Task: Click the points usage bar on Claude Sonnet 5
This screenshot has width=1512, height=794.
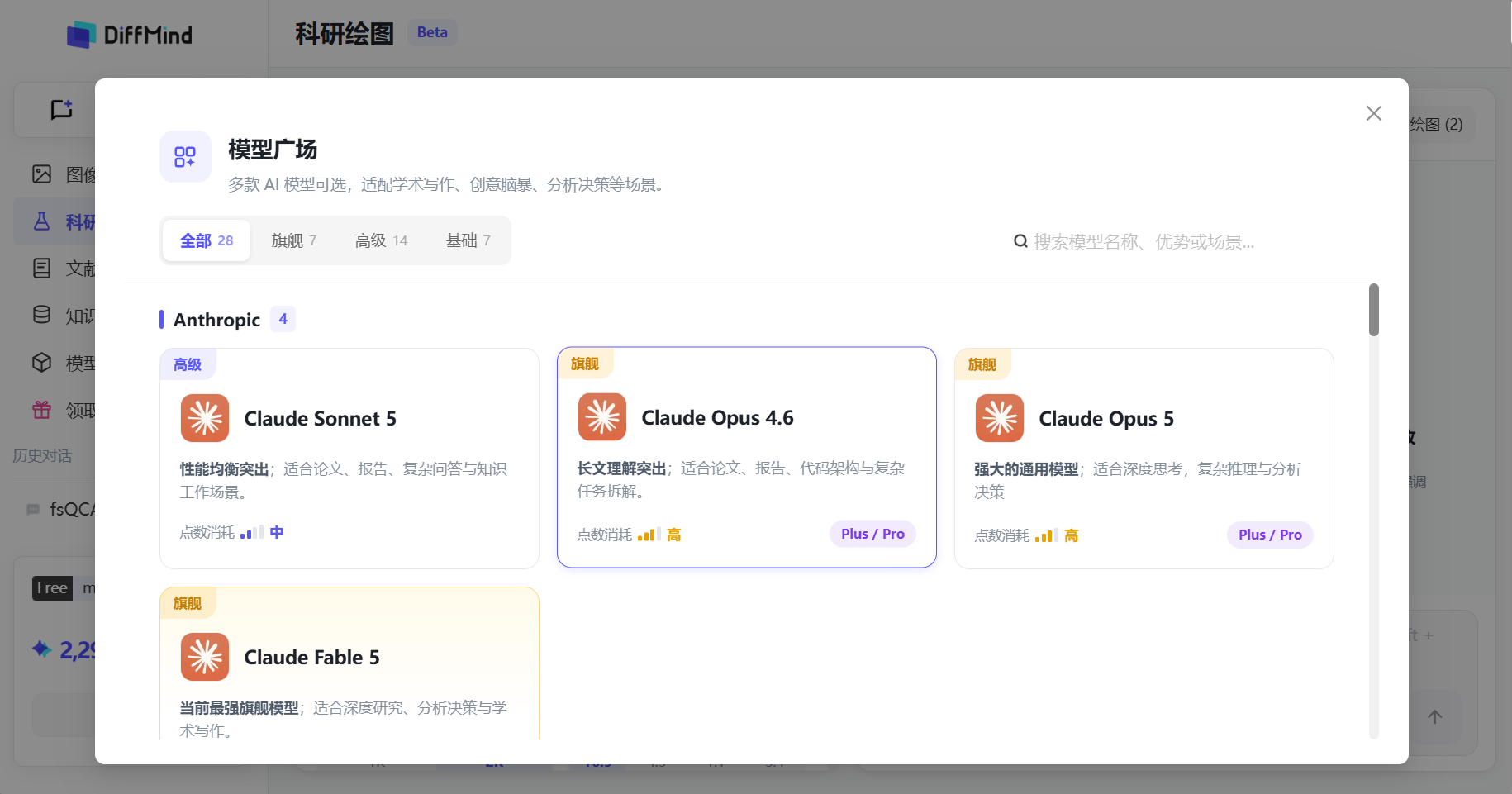Action: click(251, 533)
